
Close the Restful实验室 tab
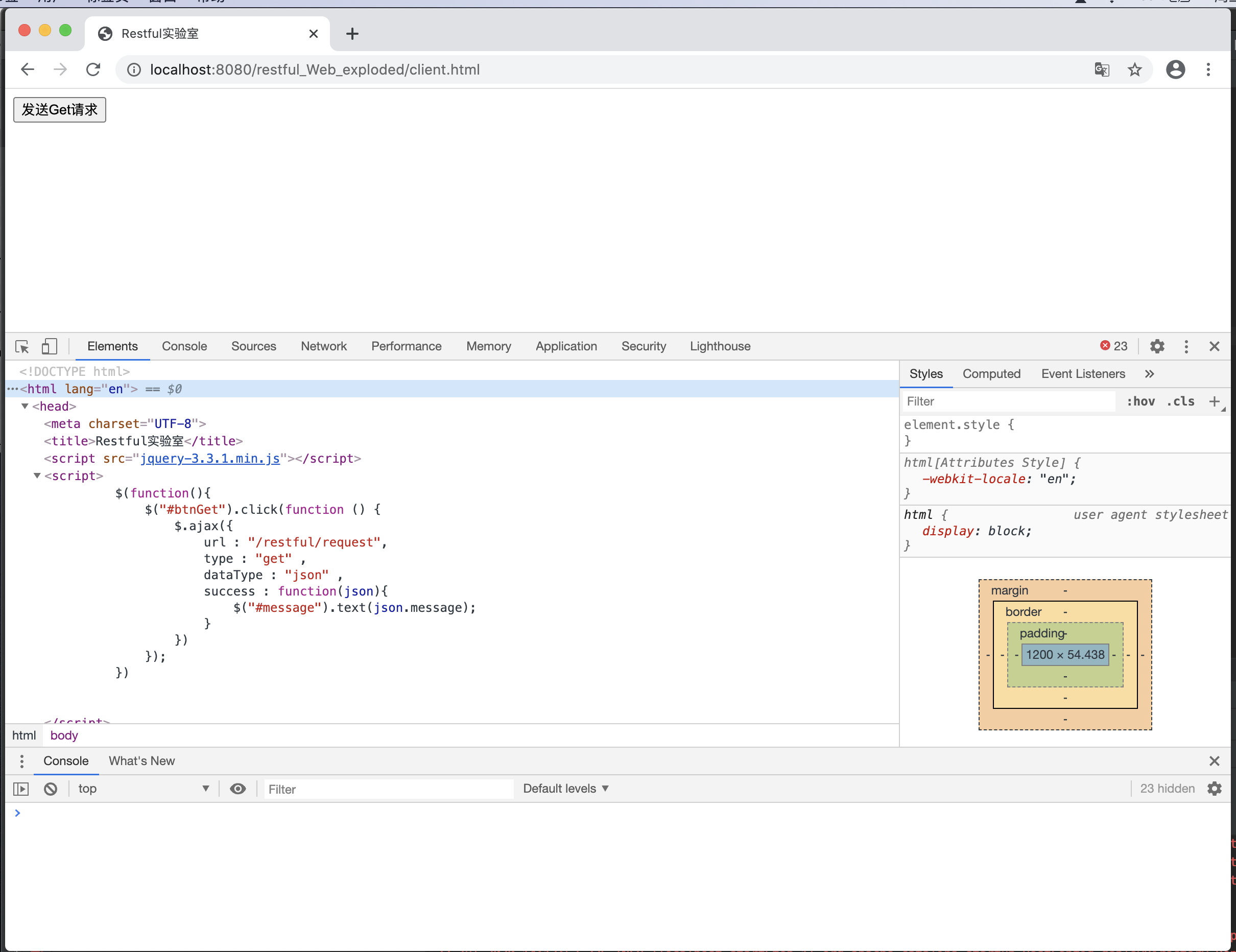[314, 33]
